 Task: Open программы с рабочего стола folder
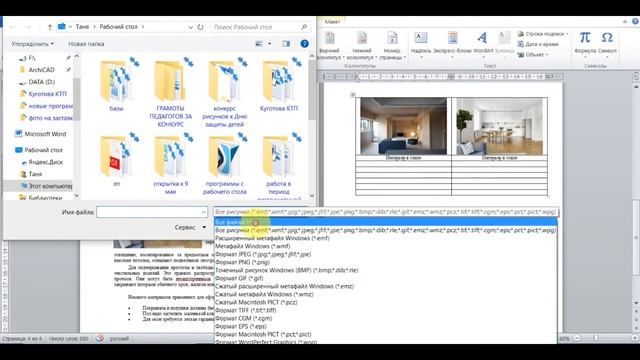click(224, 163)
